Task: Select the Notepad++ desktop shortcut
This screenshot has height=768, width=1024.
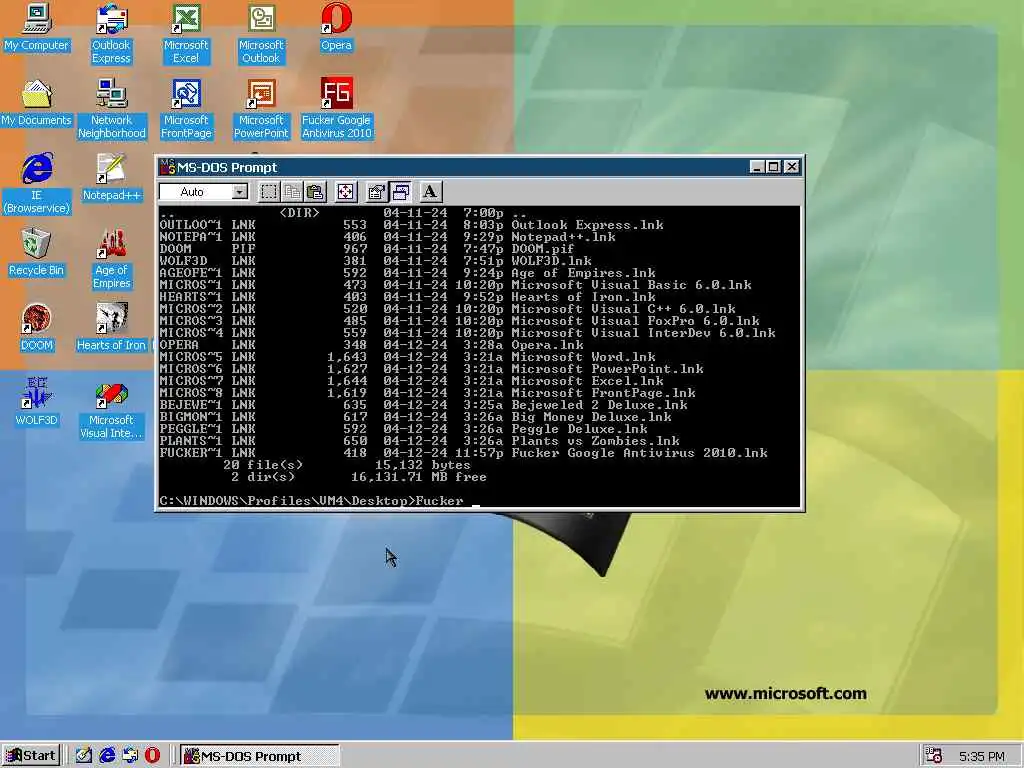Action: (112, 178)
